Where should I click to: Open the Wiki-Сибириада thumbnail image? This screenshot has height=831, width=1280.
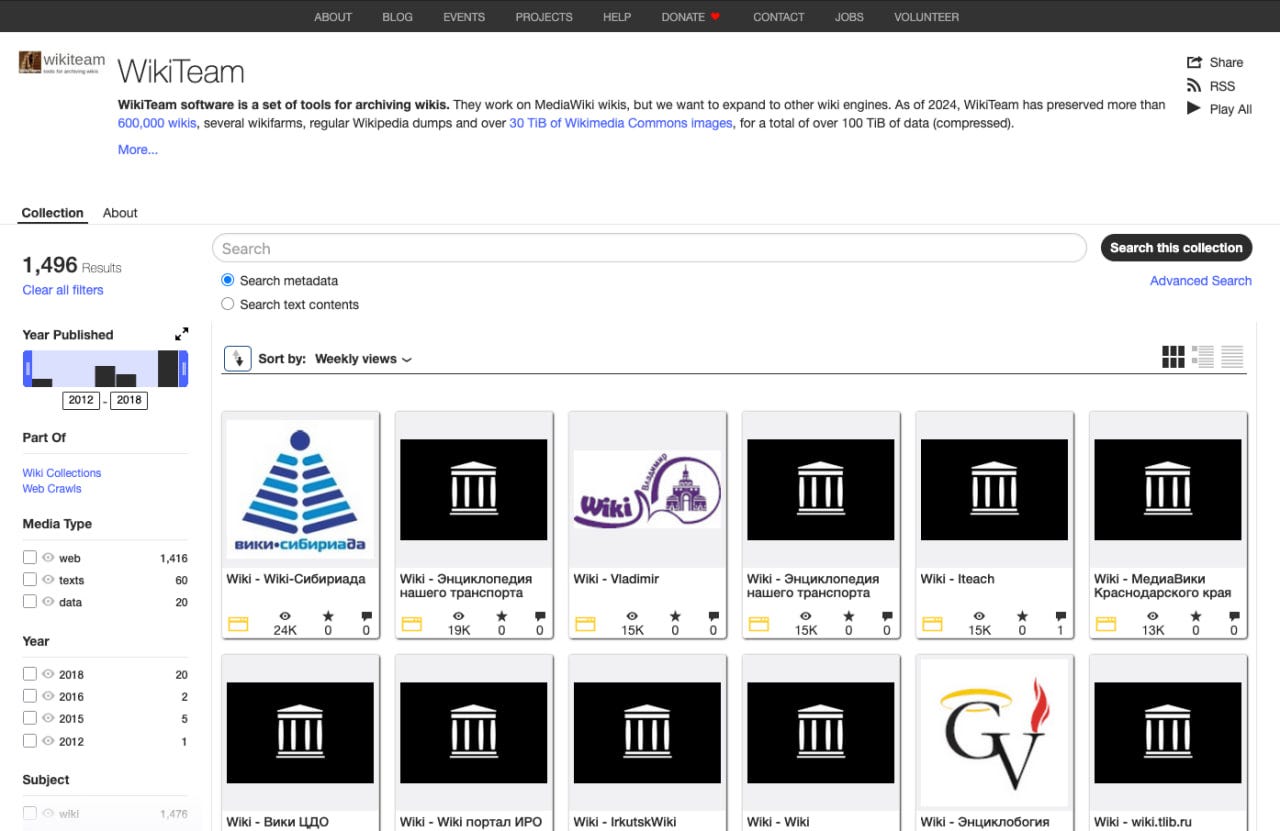(x=300, y=490)
